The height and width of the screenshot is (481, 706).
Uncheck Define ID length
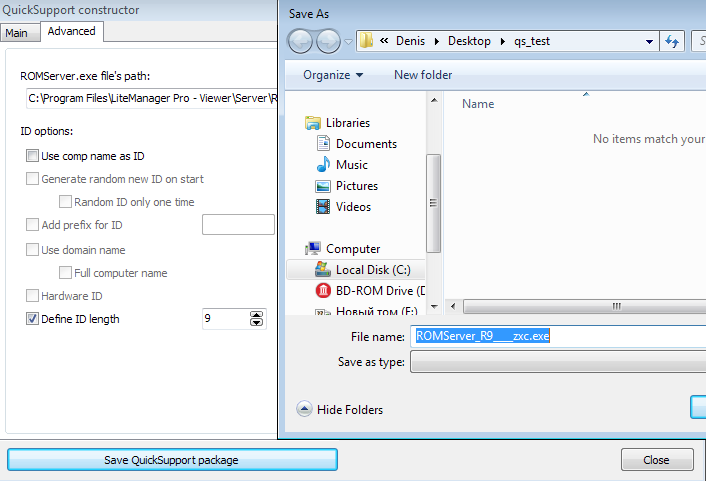pyautogui.click(x=32, y=319)
